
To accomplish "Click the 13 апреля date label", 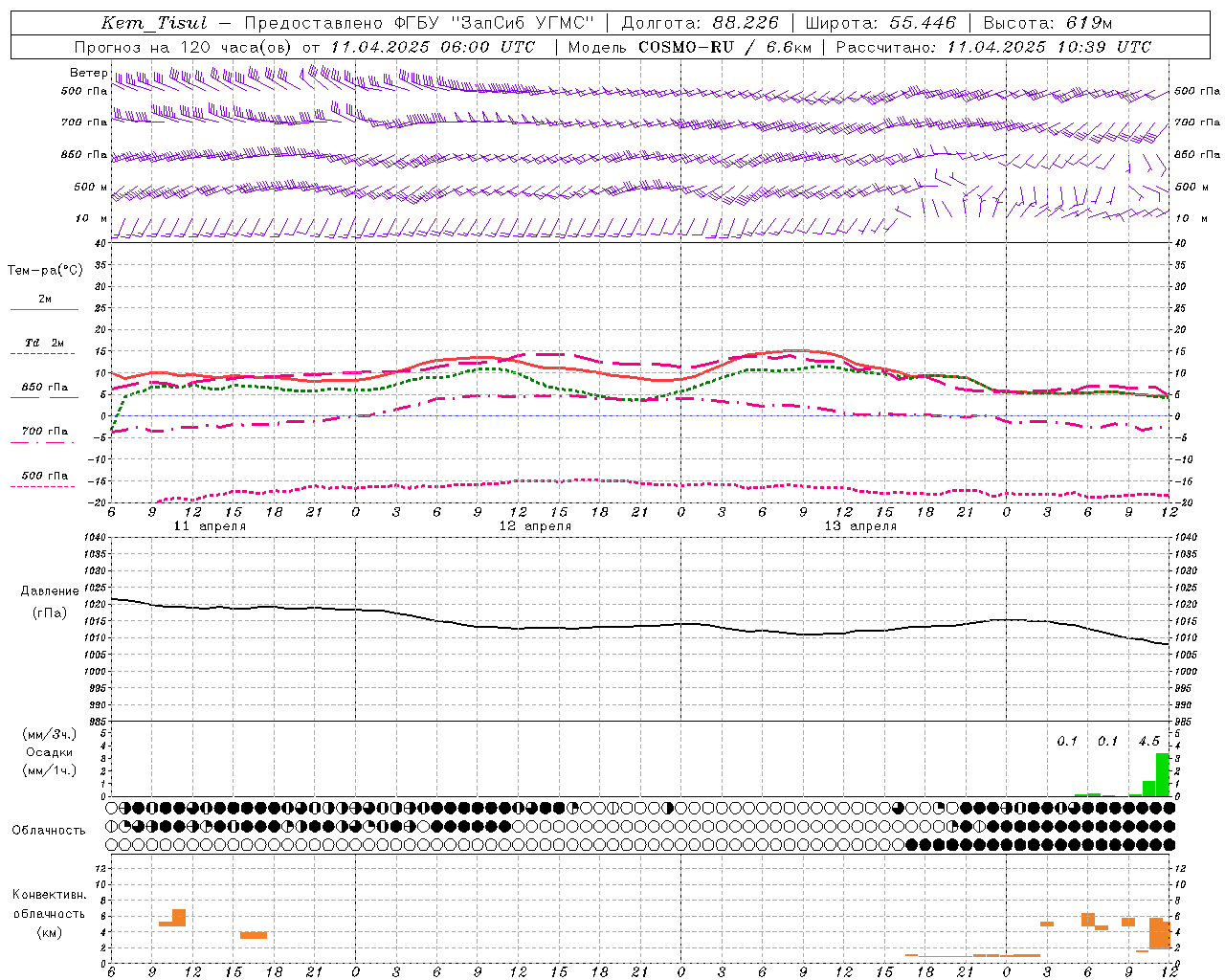I will (860, 526).
